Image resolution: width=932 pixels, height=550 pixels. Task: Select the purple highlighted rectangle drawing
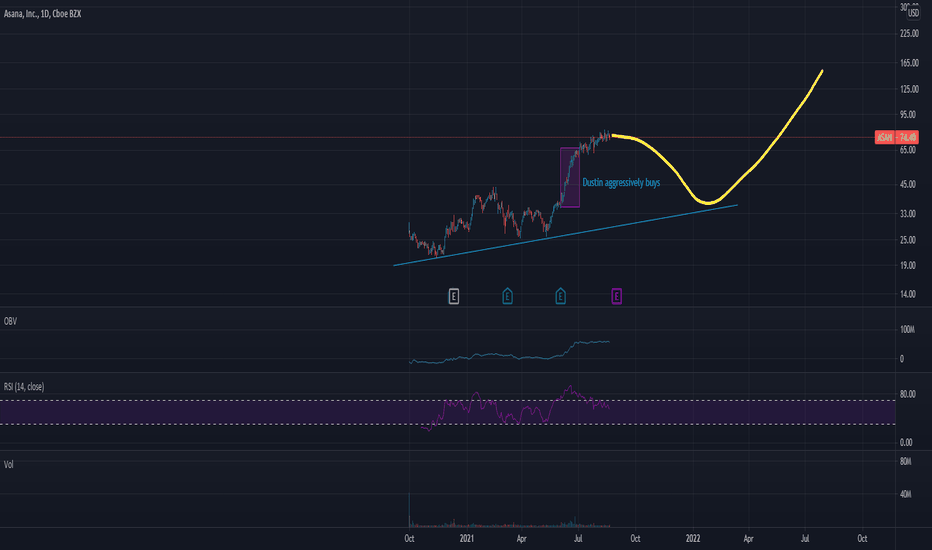coord(570,177)
